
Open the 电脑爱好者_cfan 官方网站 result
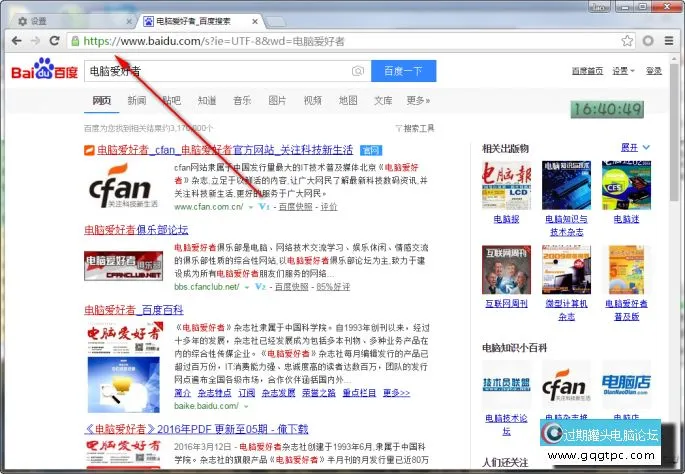[225, 150]
